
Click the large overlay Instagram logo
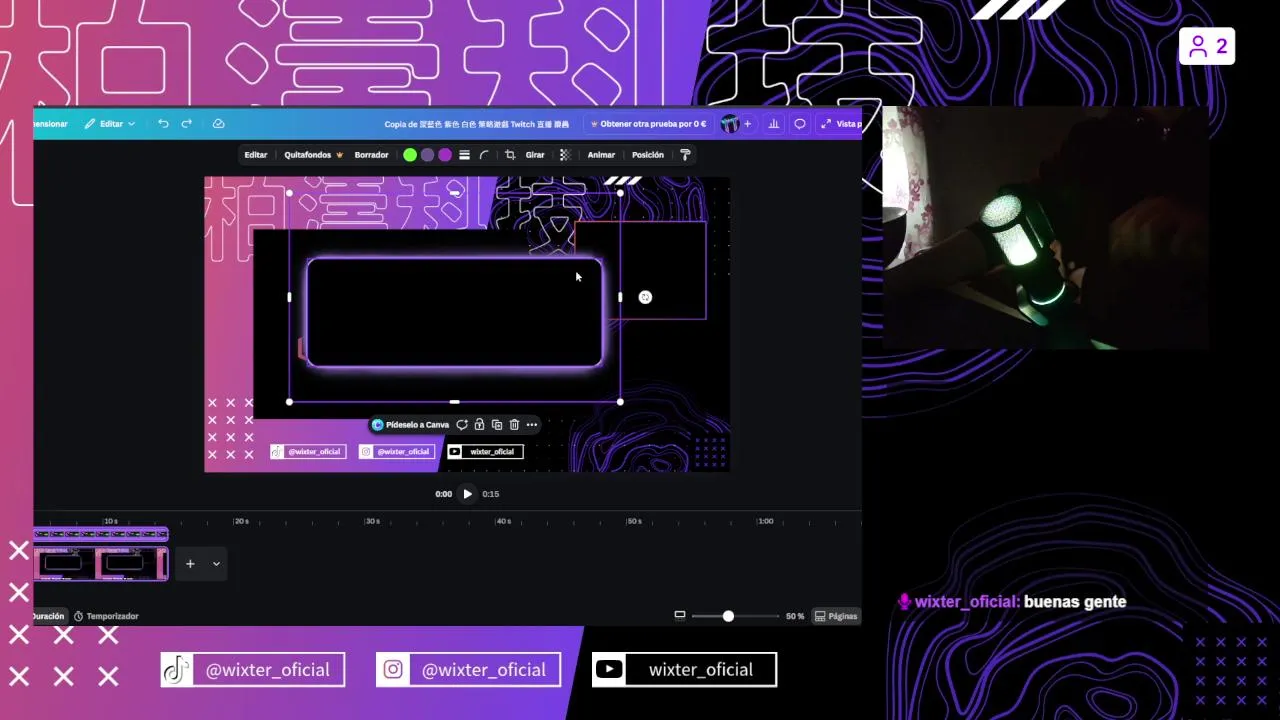click(x=393, y=670)
